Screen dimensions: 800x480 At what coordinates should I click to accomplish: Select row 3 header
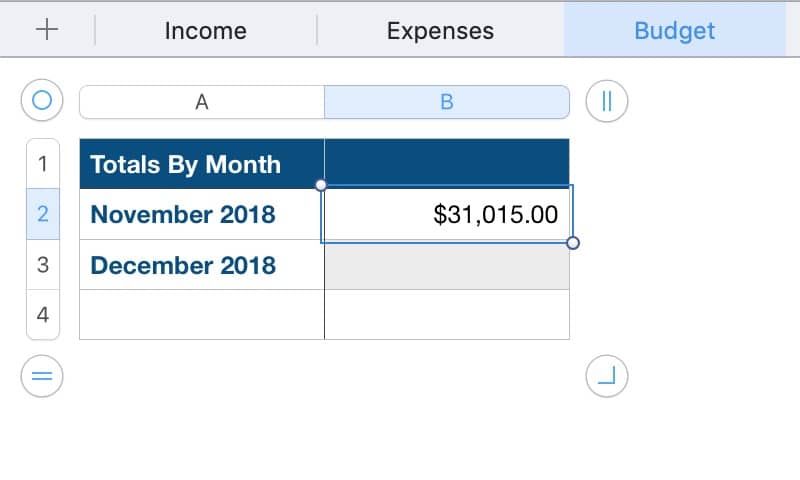(42, 265)
